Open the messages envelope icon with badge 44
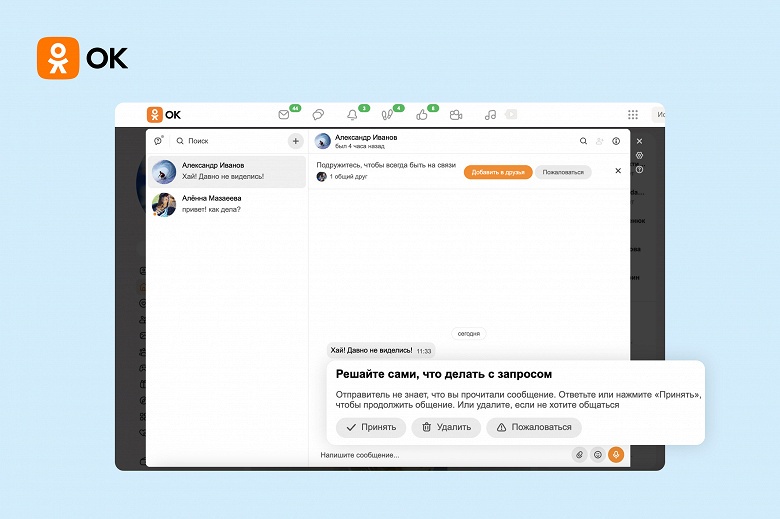Image resolution: width=780 pixels, height=519 pixels. coord(284,115)
